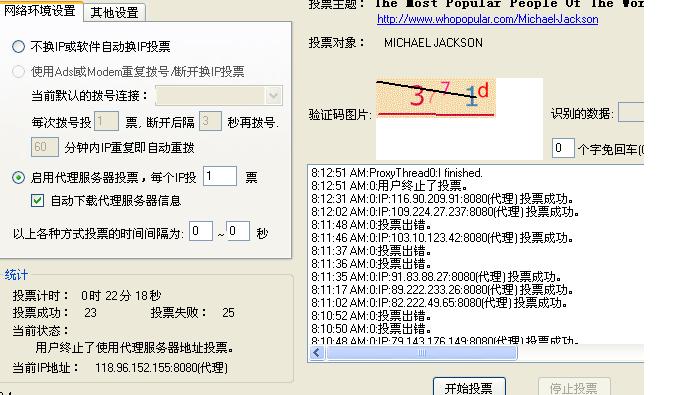Select log line with IP 109.224.27.237
This screenshot has width=683, height=395.
[445, 212]
